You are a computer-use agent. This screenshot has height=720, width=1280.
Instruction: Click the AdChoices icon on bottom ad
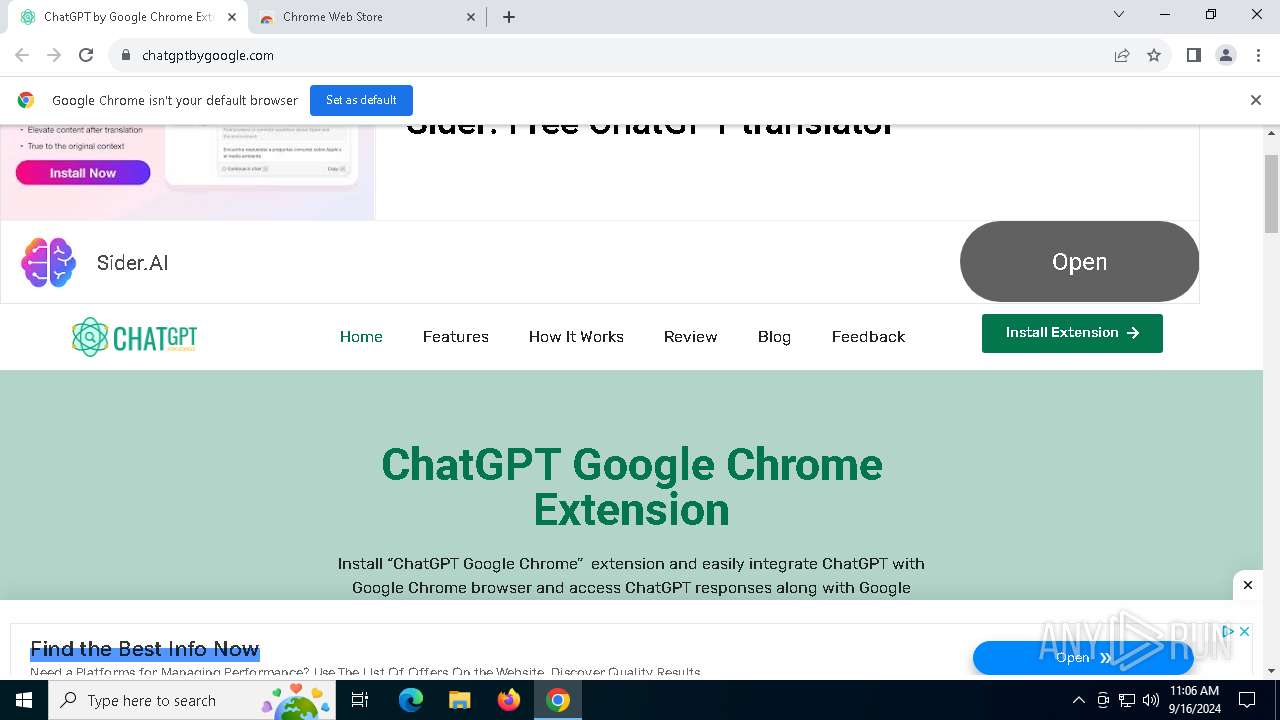point(1229,631)
